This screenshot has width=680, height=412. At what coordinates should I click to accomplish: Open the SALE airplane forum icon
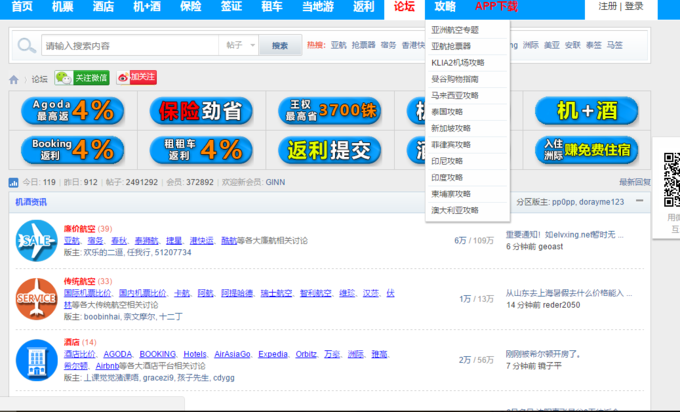(36, 241)
